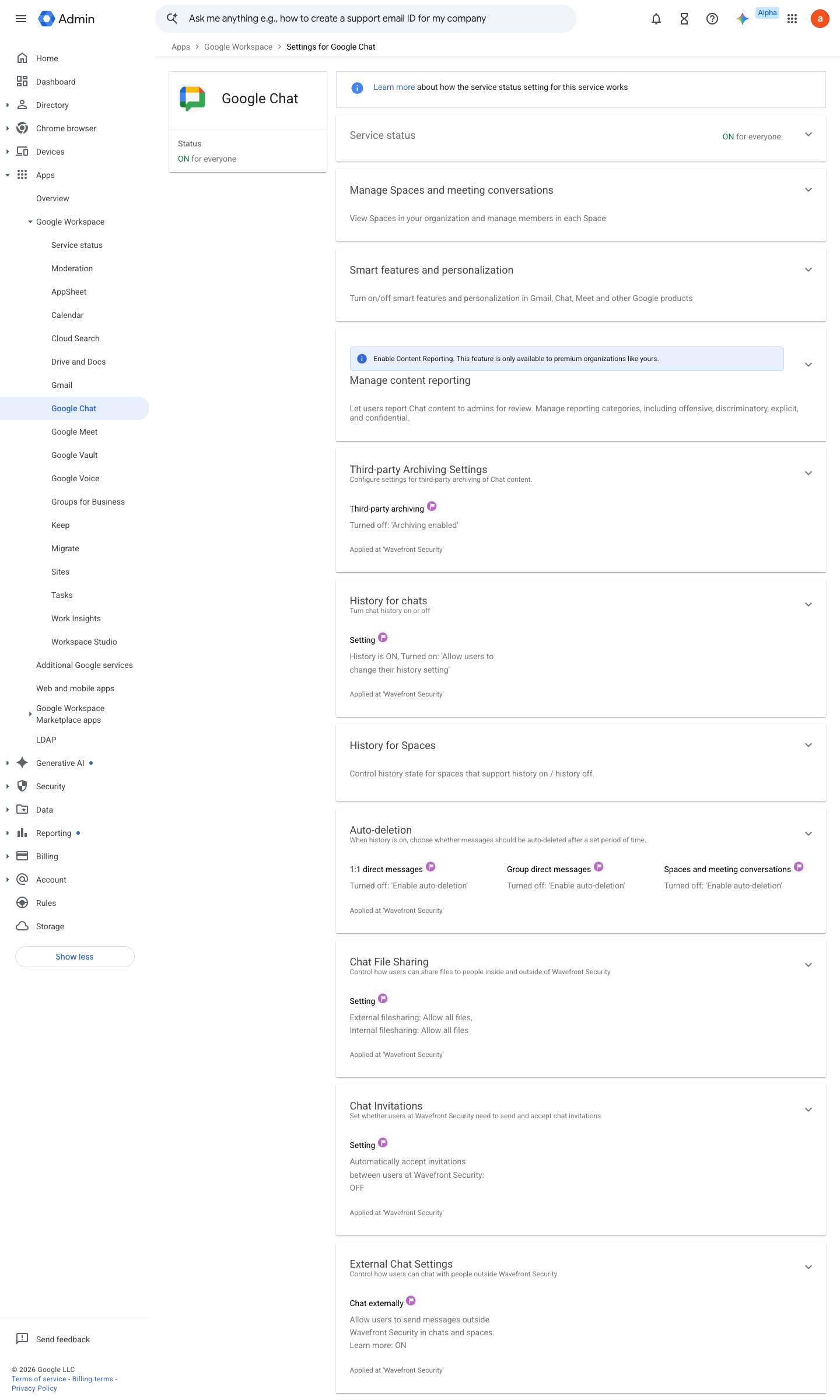This screenshot has width=840, height=1400.
Task: Click the Alpha badge label
Action: click(767, 13)
